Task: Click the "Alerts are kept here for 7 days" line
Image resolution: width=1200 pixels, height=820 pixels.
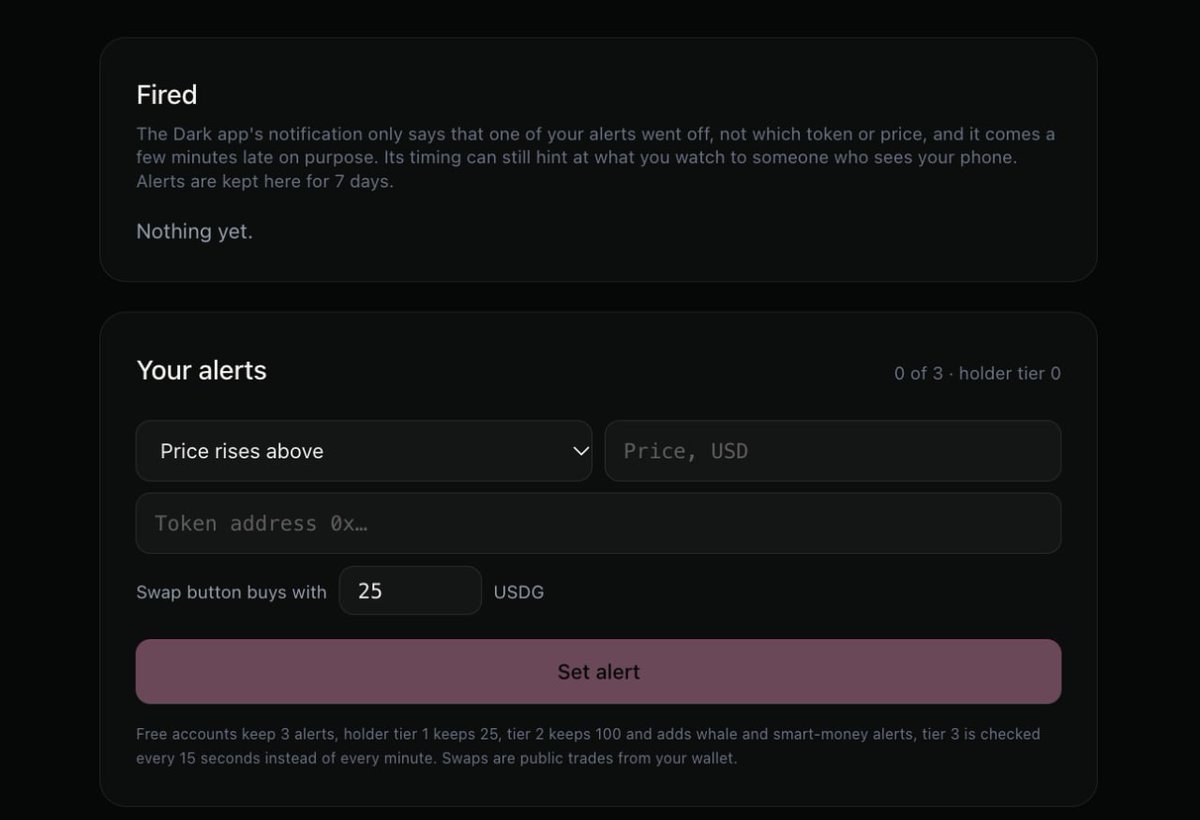Action: 264,182
